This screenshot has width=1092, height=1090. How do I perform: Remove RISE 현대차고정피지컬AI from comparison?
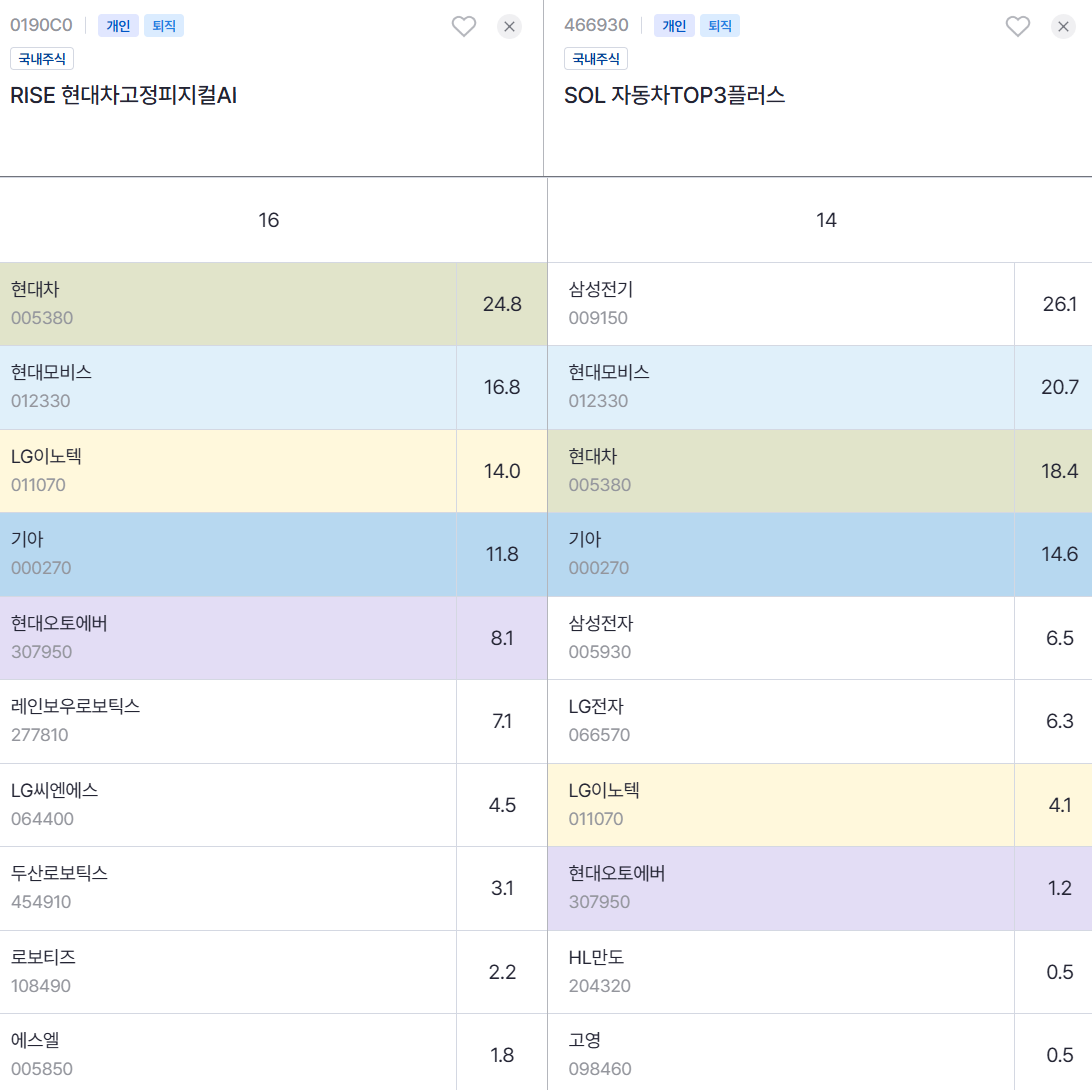[509, 26]
